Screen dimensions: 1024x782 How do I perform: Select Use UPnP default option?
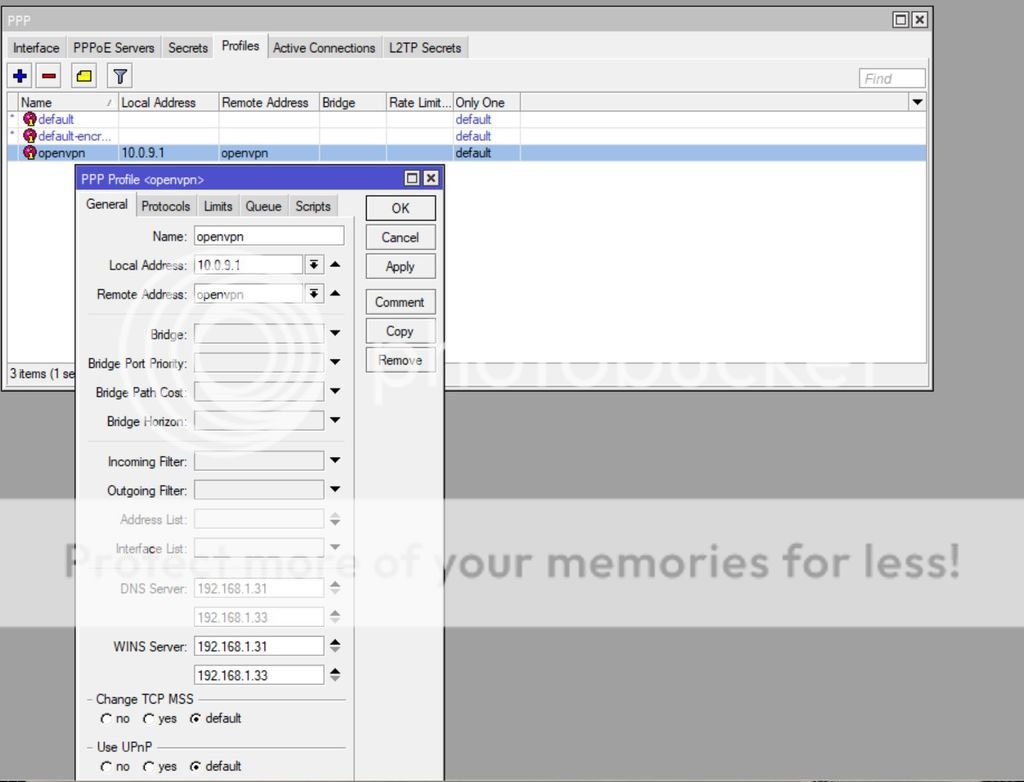point(195,766)
